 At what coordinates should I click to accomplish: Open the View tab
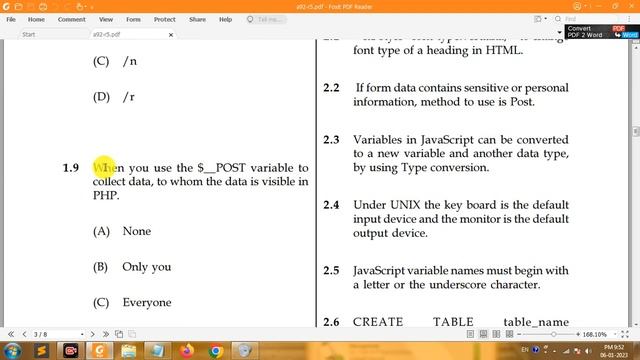point(106,19)
